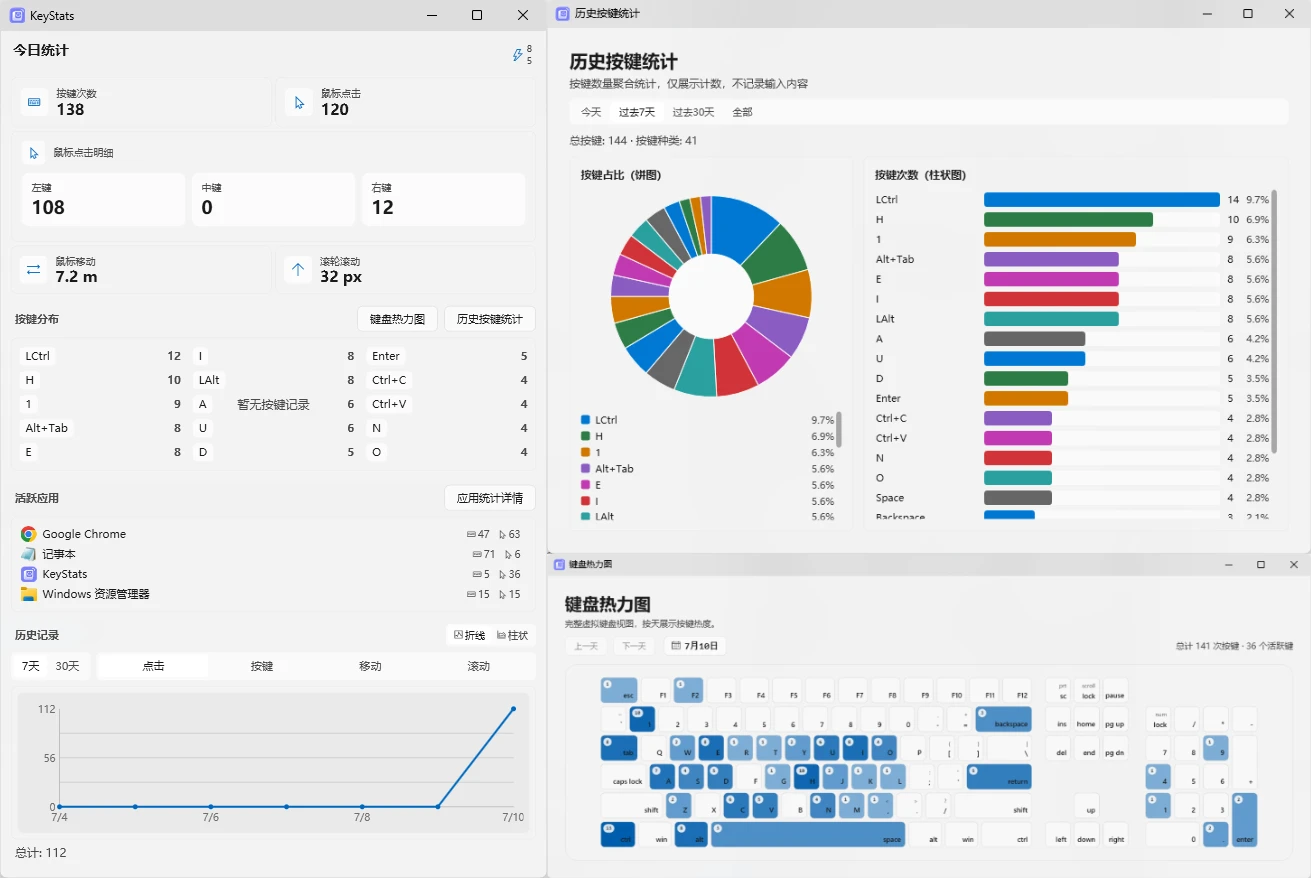Click the 键盘热力图 window title icon
1311x878 pixels.
click(x=559, y=564)
